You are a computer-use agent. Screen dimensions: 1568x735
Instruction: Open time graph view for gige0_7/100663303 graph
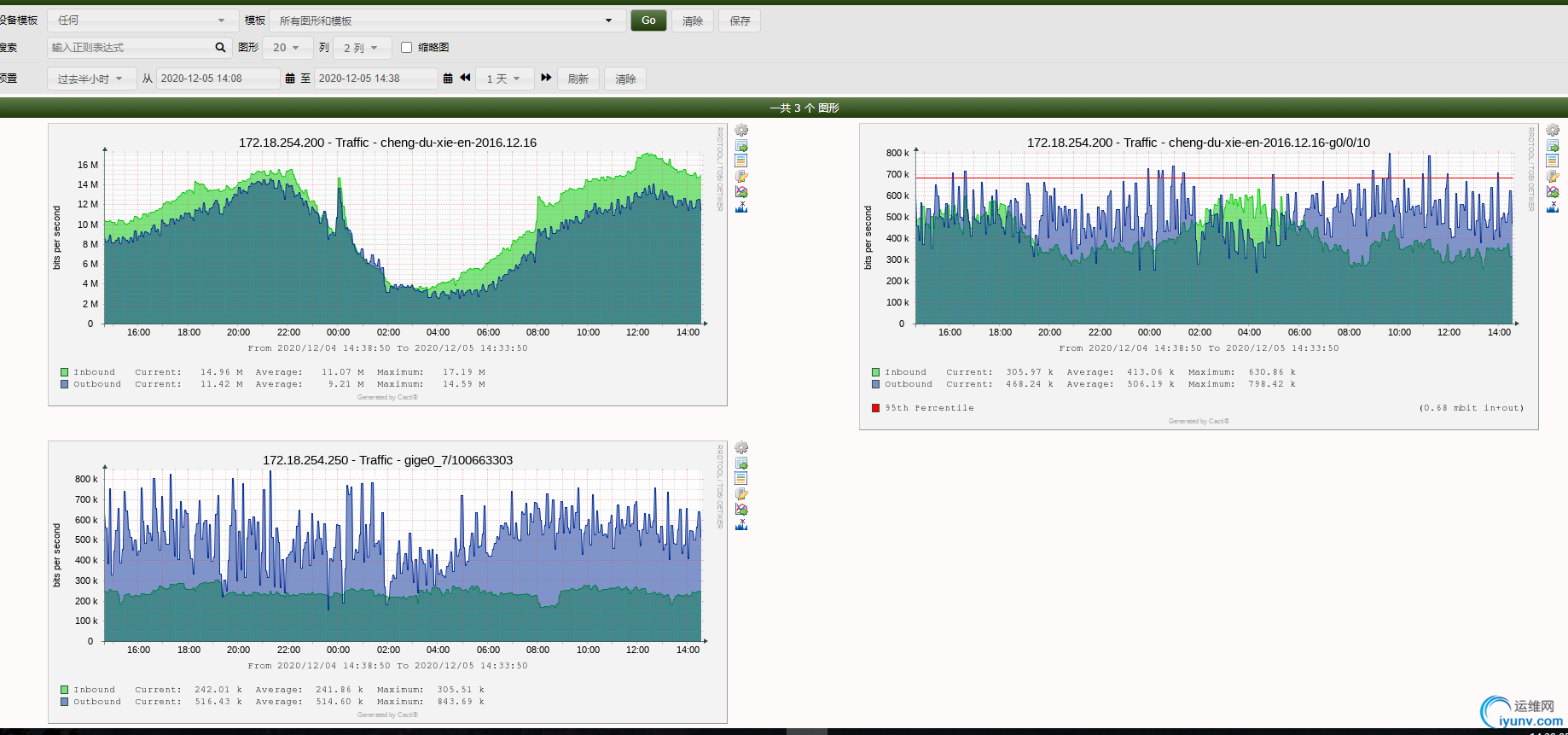pos(741,478)
